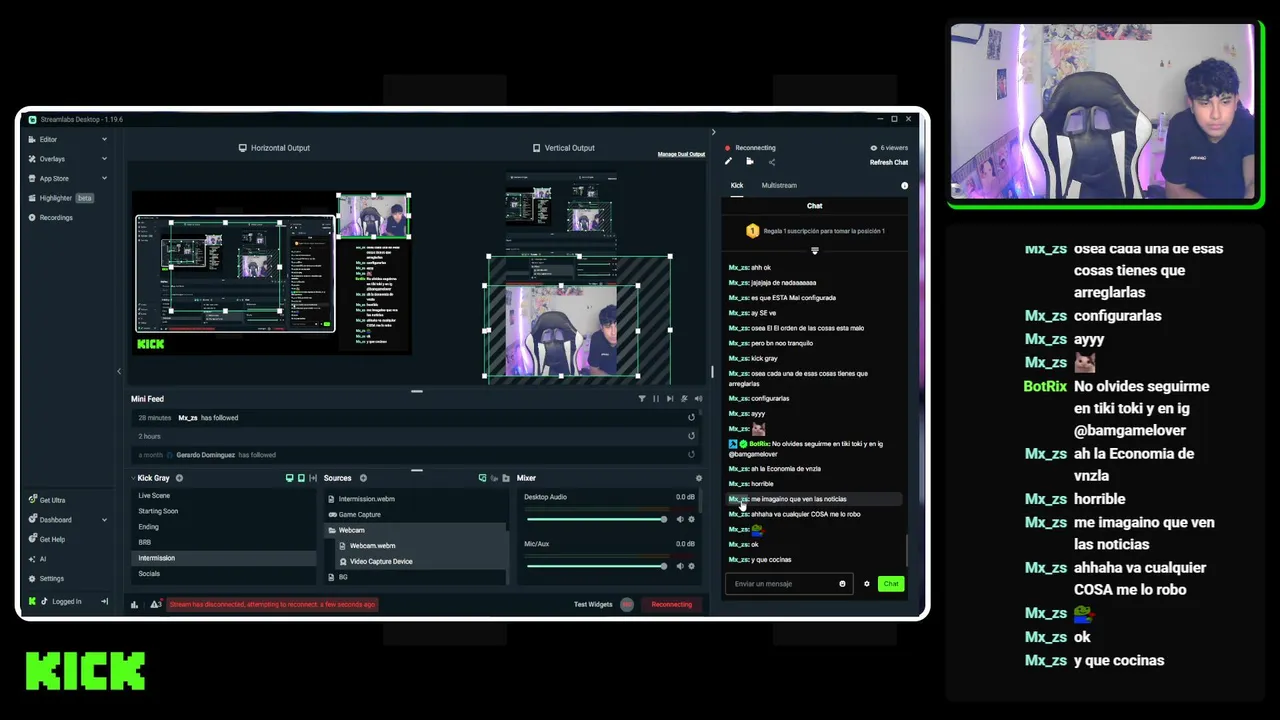Open Mini Feed filter icon

coord(642,399)
